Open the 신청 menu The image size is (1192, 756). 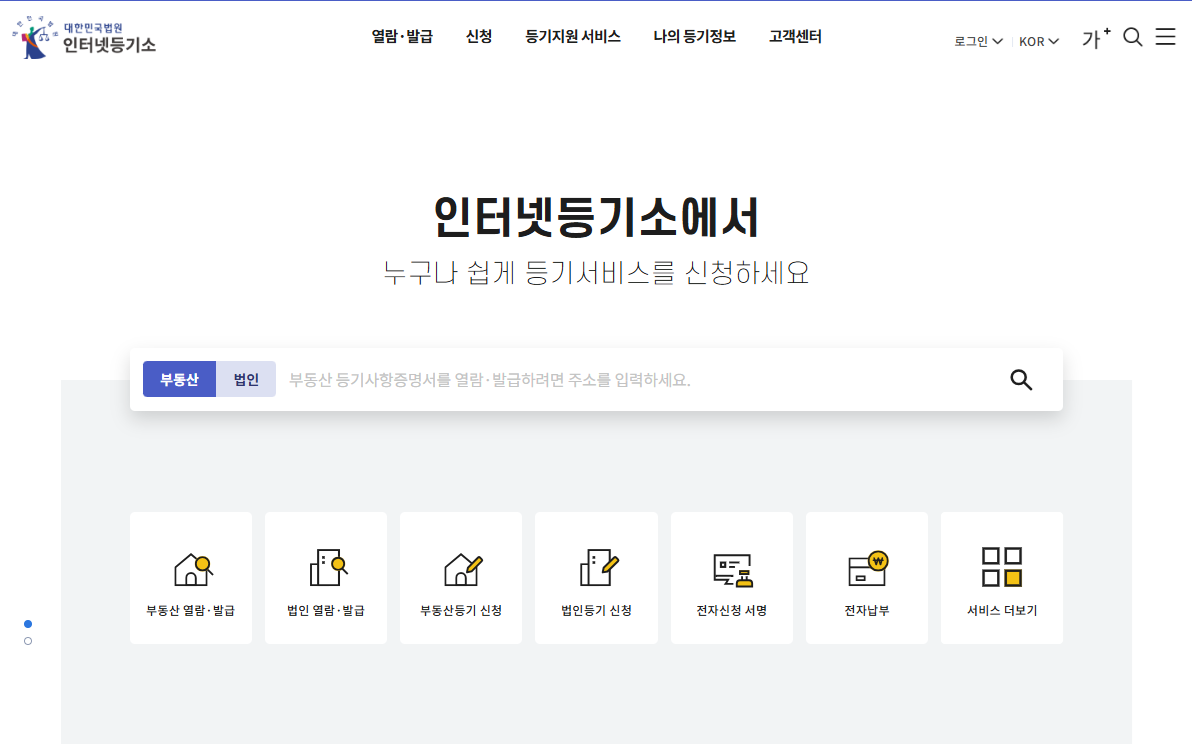click(479, 37)
